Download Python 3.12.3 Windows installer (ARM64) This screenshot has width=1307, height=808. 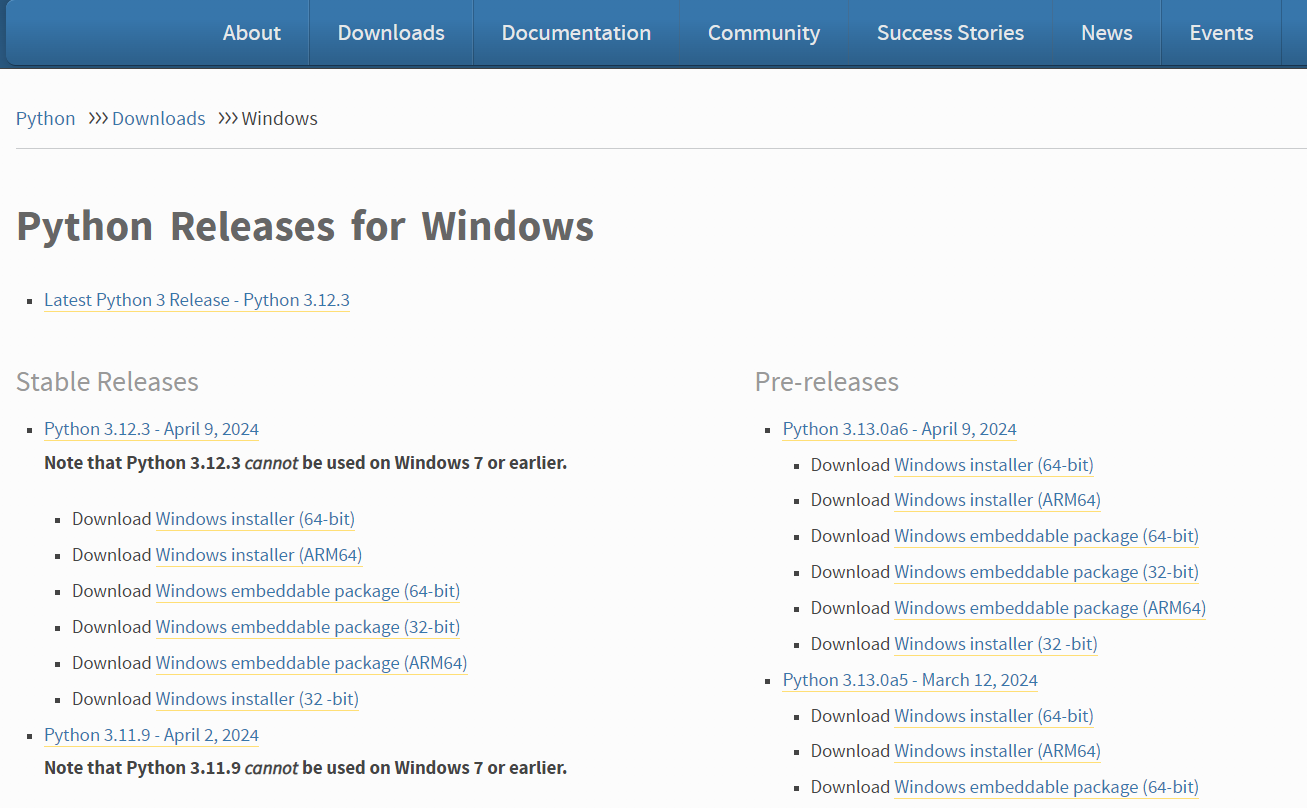[259, 555]
